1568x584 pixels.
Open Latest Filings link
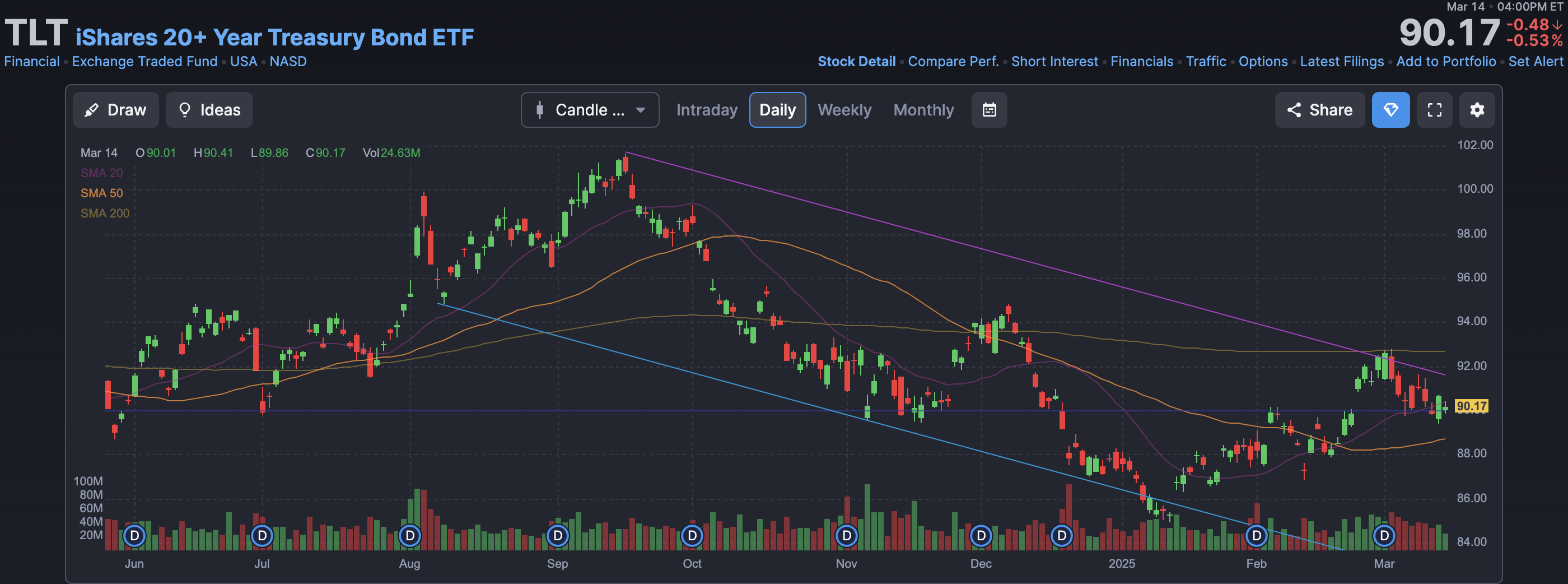pyautogui.click(x=1342, y=62)
